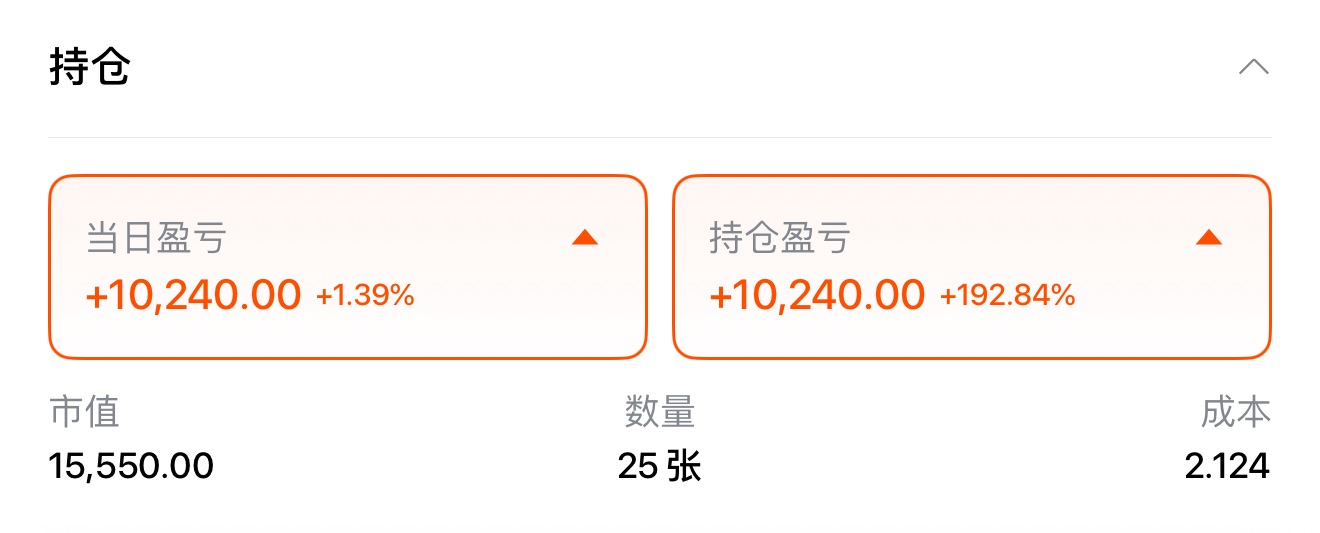The image size is (1320, 533).
Task: Click the quantity value 25 张
Action: (x=659, y=466)
